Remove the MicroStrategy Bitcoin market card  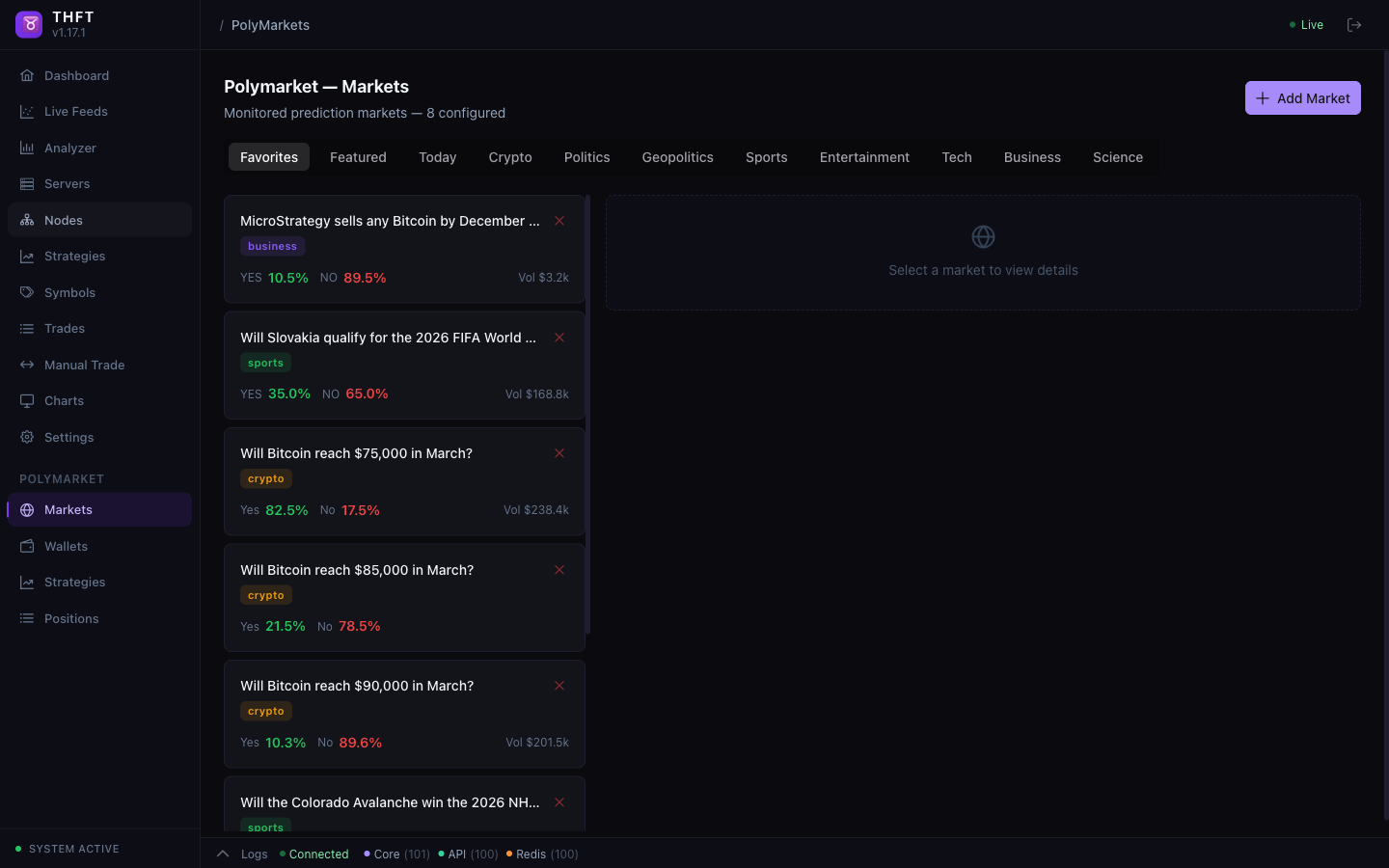[559, 221]
